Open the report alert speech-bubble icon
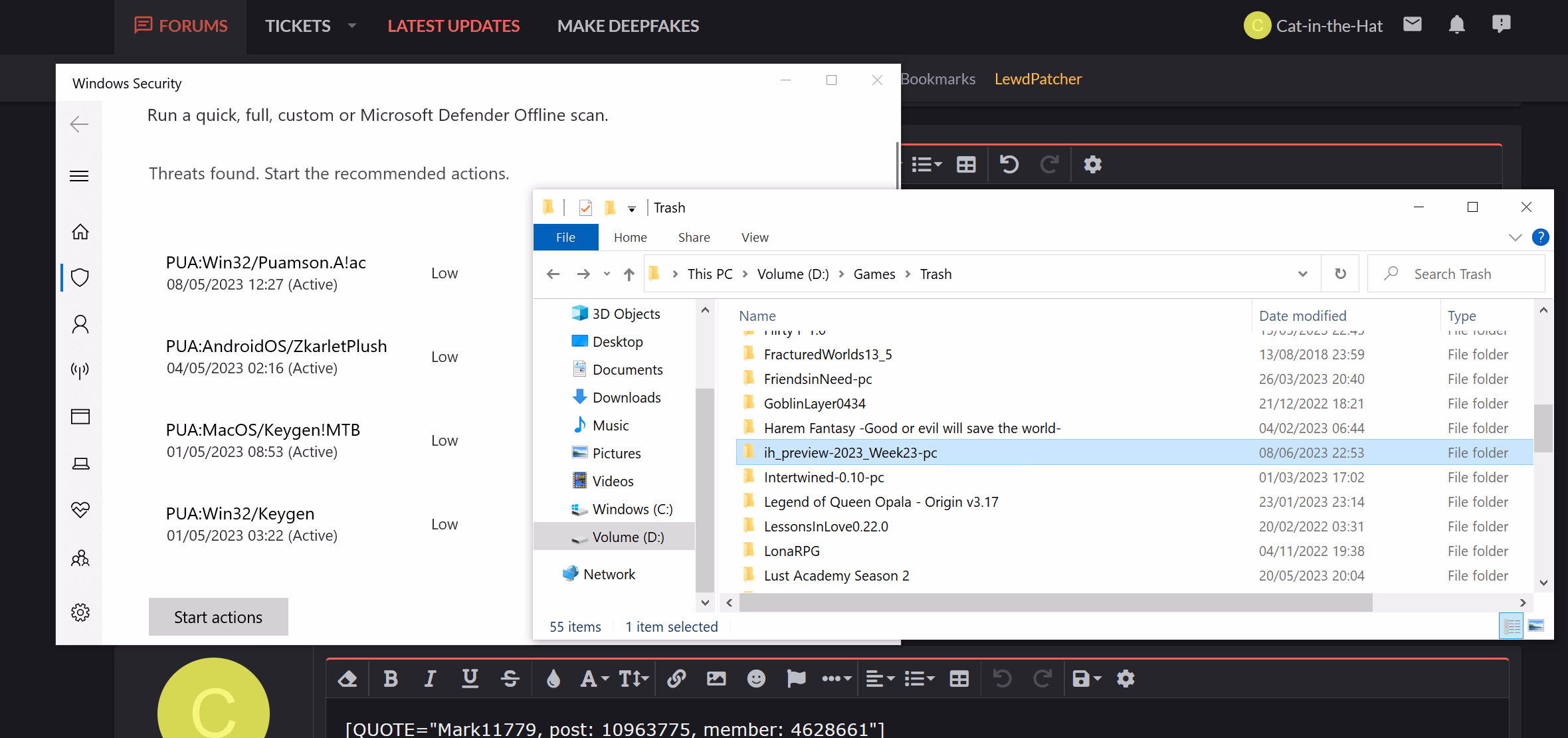The height and width of the screenshot is (738, 1568). tap(1501, 25)
